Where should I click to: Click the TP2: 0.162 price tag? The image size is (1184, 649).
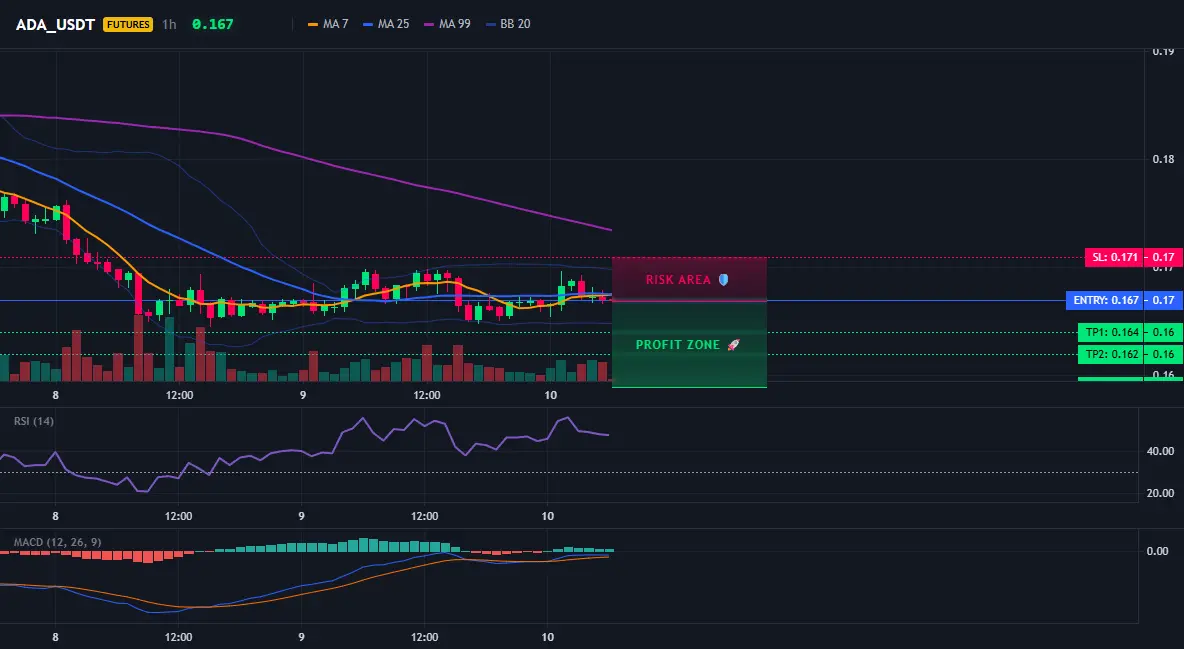[1112, 354]
